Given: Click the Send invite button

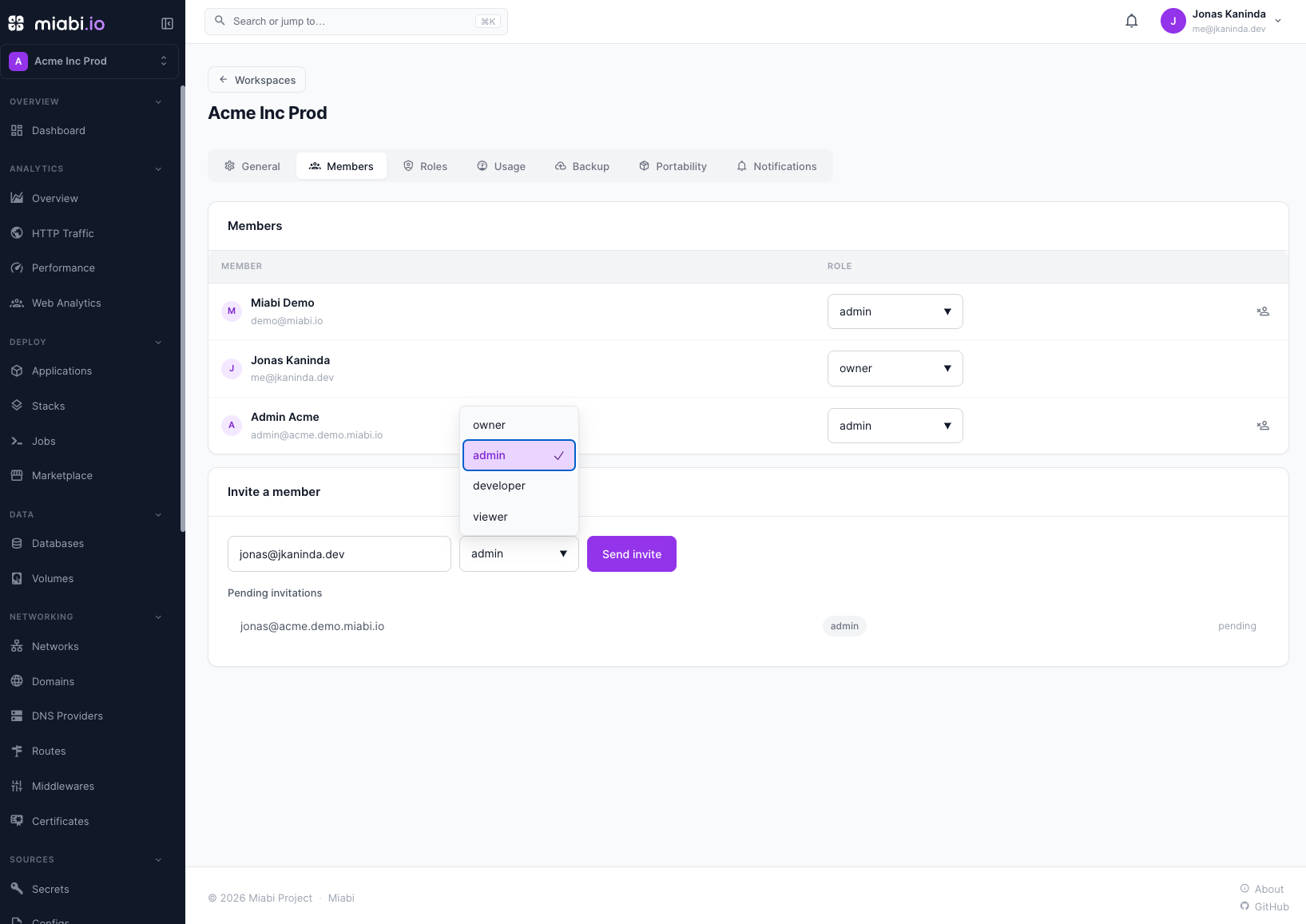Looking at the screenshot, I should click(631, 553).
